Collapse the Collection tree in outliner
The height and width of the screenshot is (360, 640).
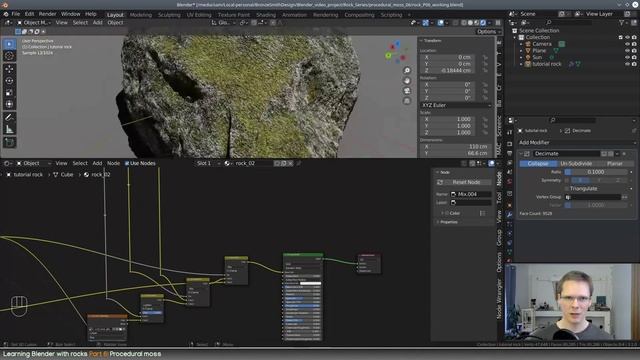(x=515, y=37)
